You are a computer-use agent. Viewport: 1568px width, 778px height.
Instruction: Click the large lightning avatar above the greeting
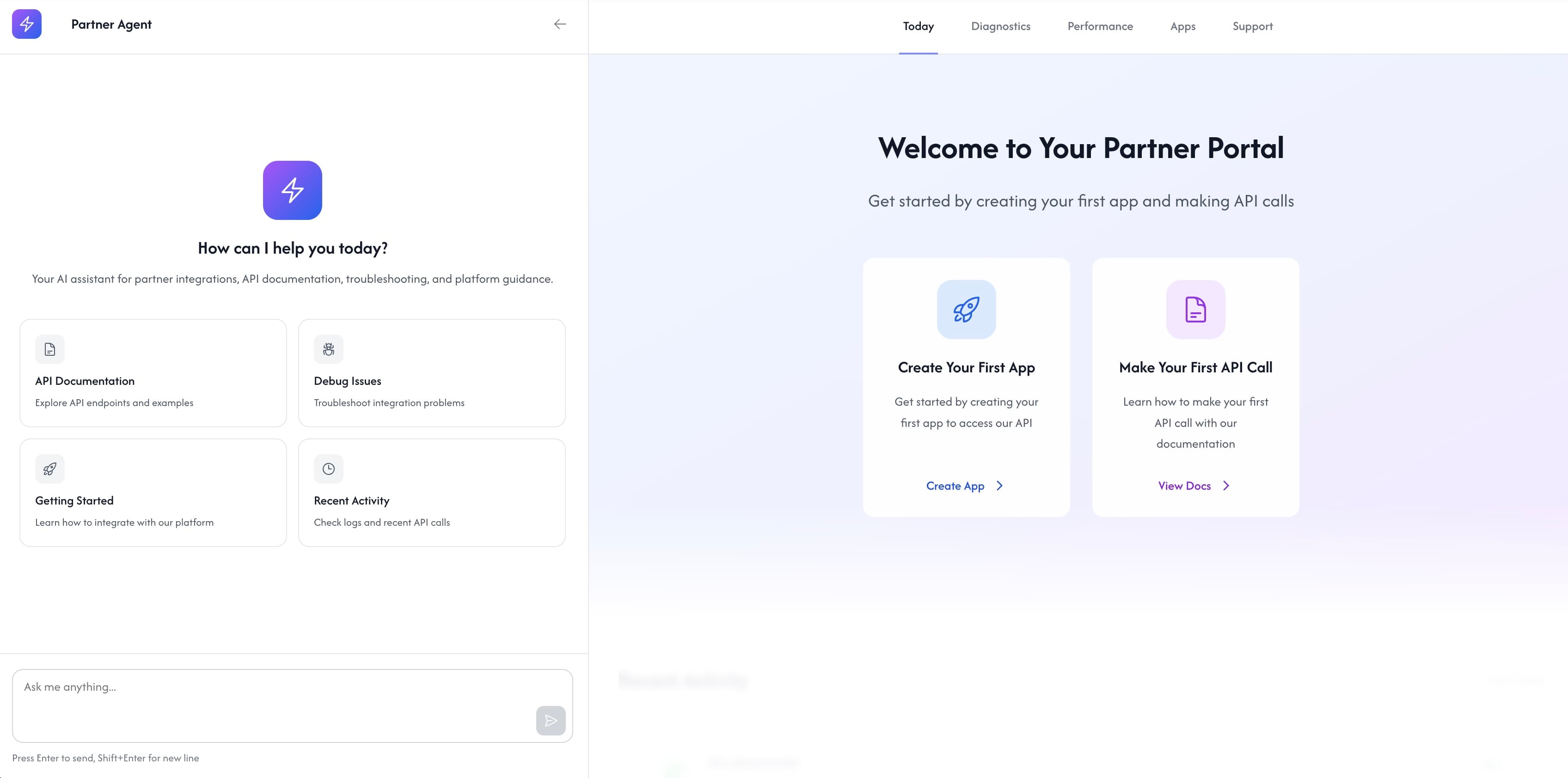(292, 190)
